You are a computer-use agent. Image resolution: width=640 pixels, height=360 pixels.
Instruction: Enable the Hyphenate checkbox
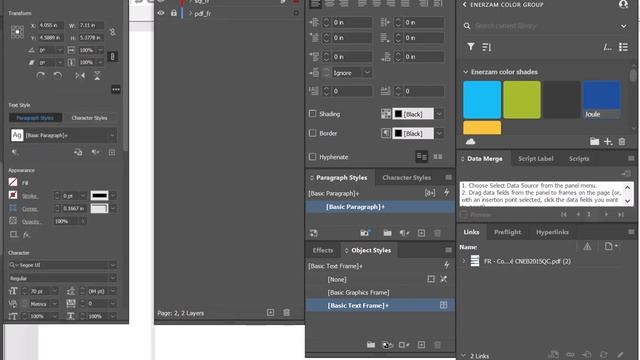click(x=312, y=157)
